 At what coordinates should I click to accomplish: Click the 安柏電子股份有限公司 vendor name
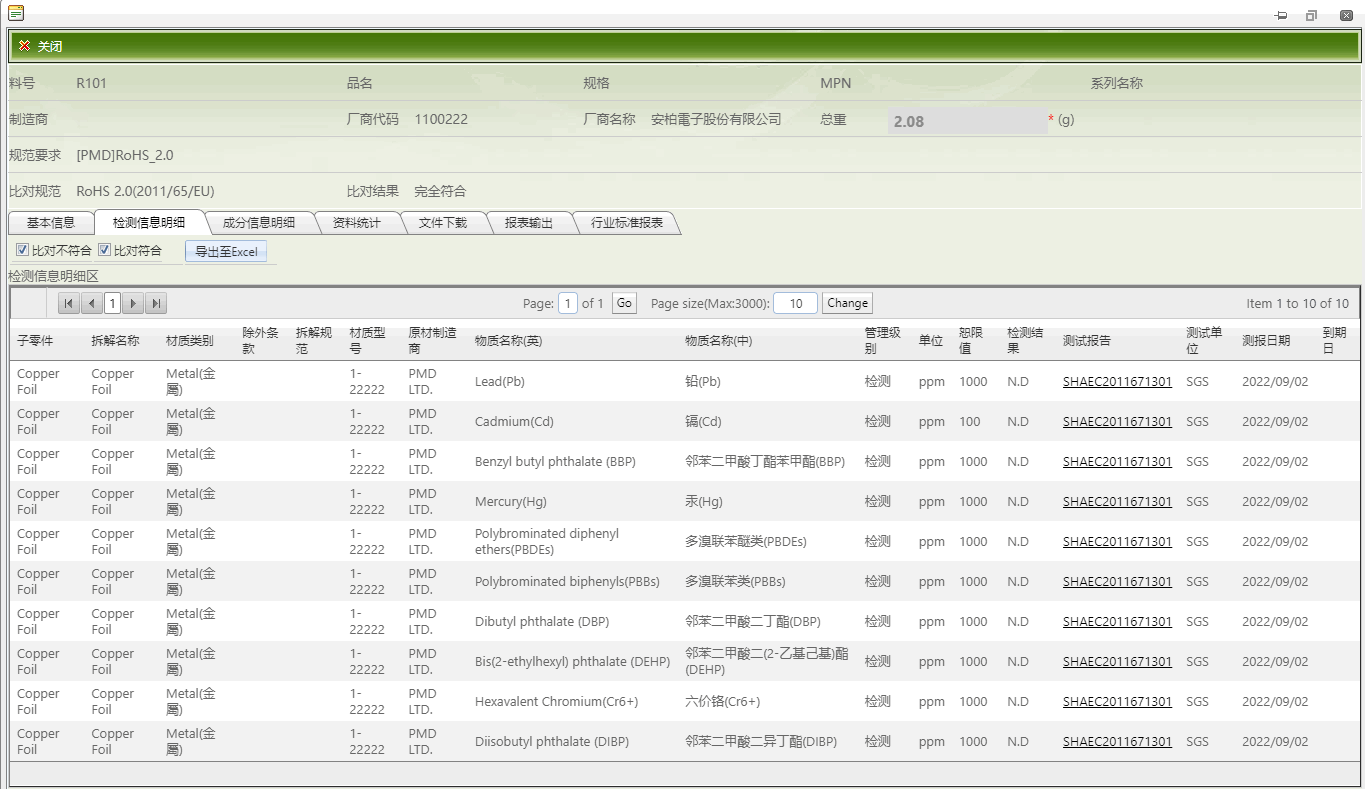click(716, 119)
